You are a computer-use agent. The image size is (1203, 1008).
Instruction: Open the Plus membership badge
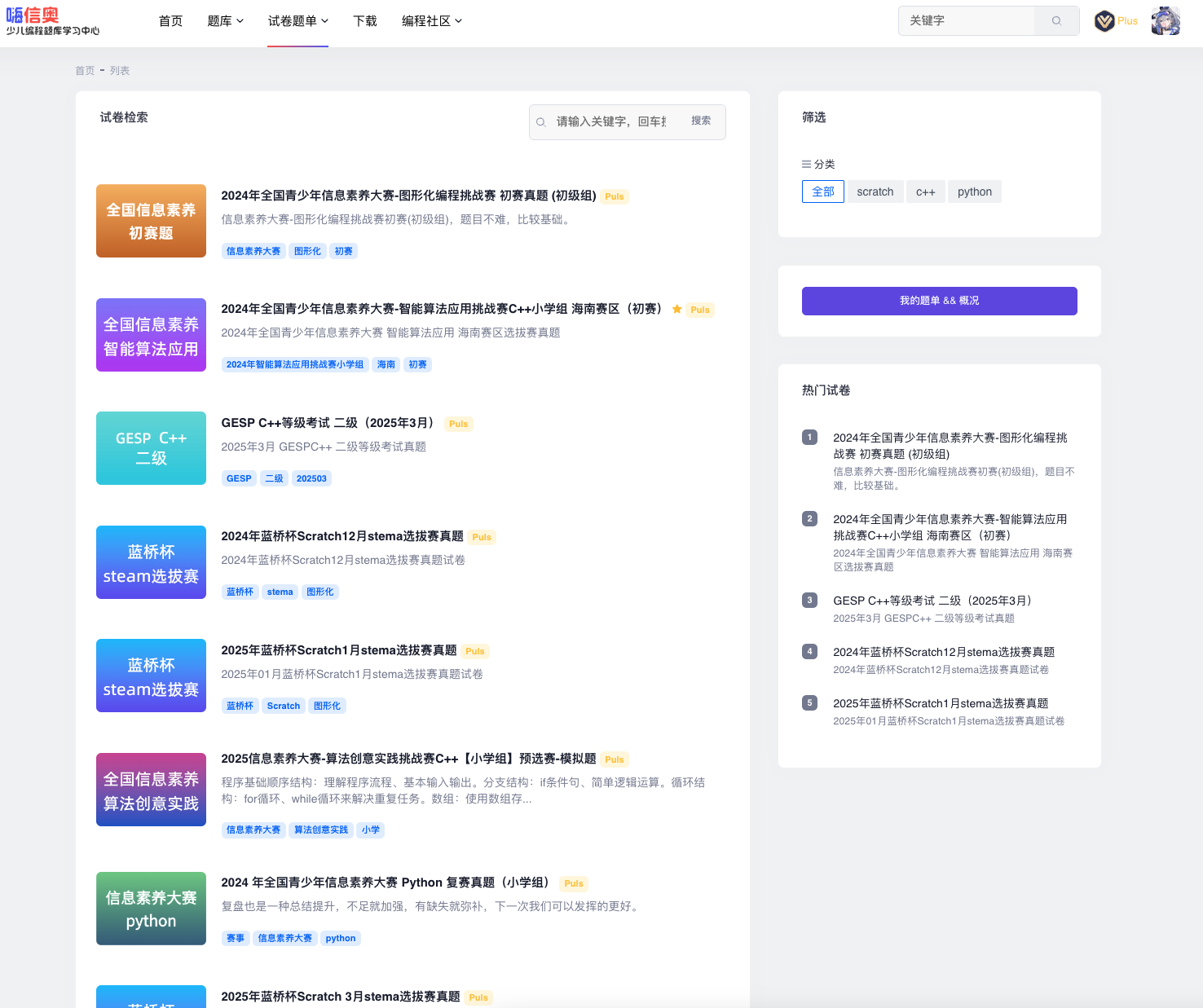pyautogui.click(x=1116, y=21)
